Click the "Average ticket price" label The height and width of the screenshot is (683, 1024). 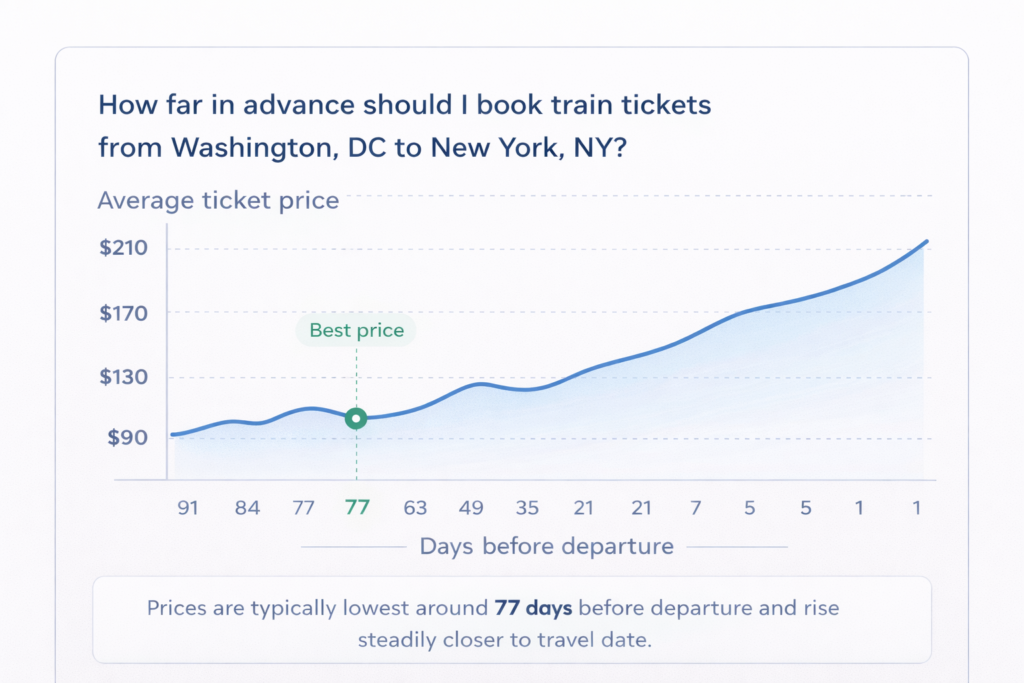coord(218,201)
